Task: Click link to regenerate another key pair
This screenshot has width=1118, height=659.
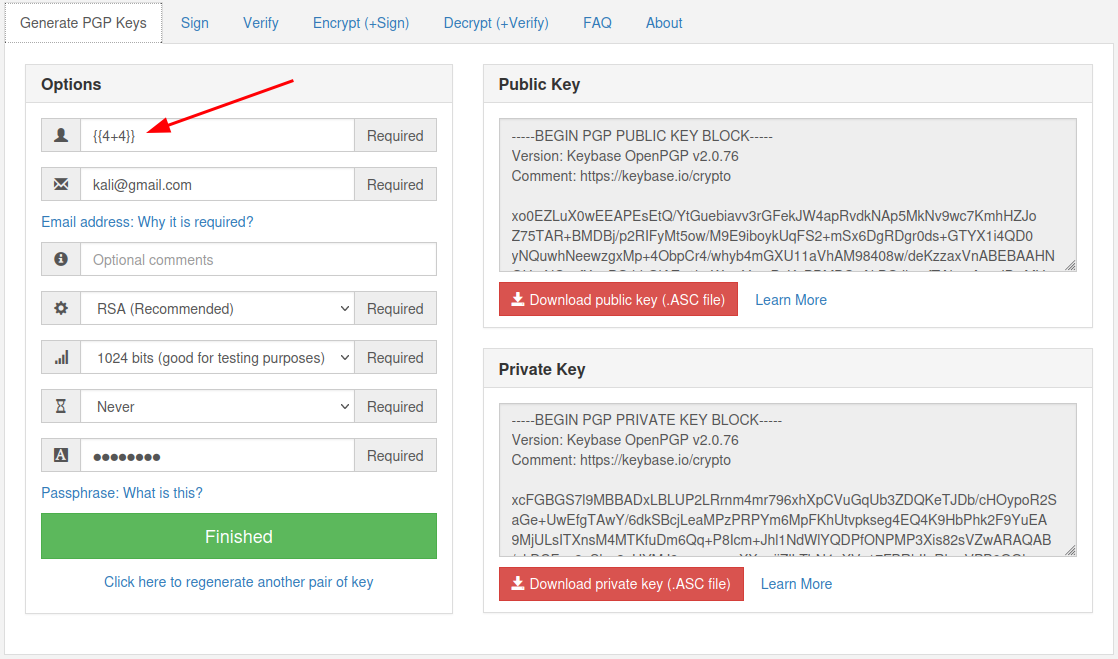Action: 238,582
